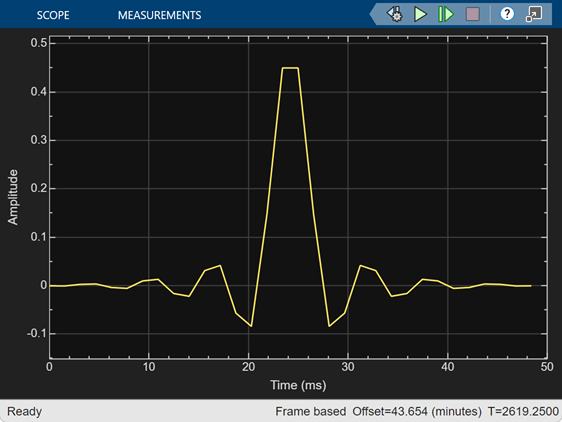Click the Time (ms) x-axis label

[298, 385]
